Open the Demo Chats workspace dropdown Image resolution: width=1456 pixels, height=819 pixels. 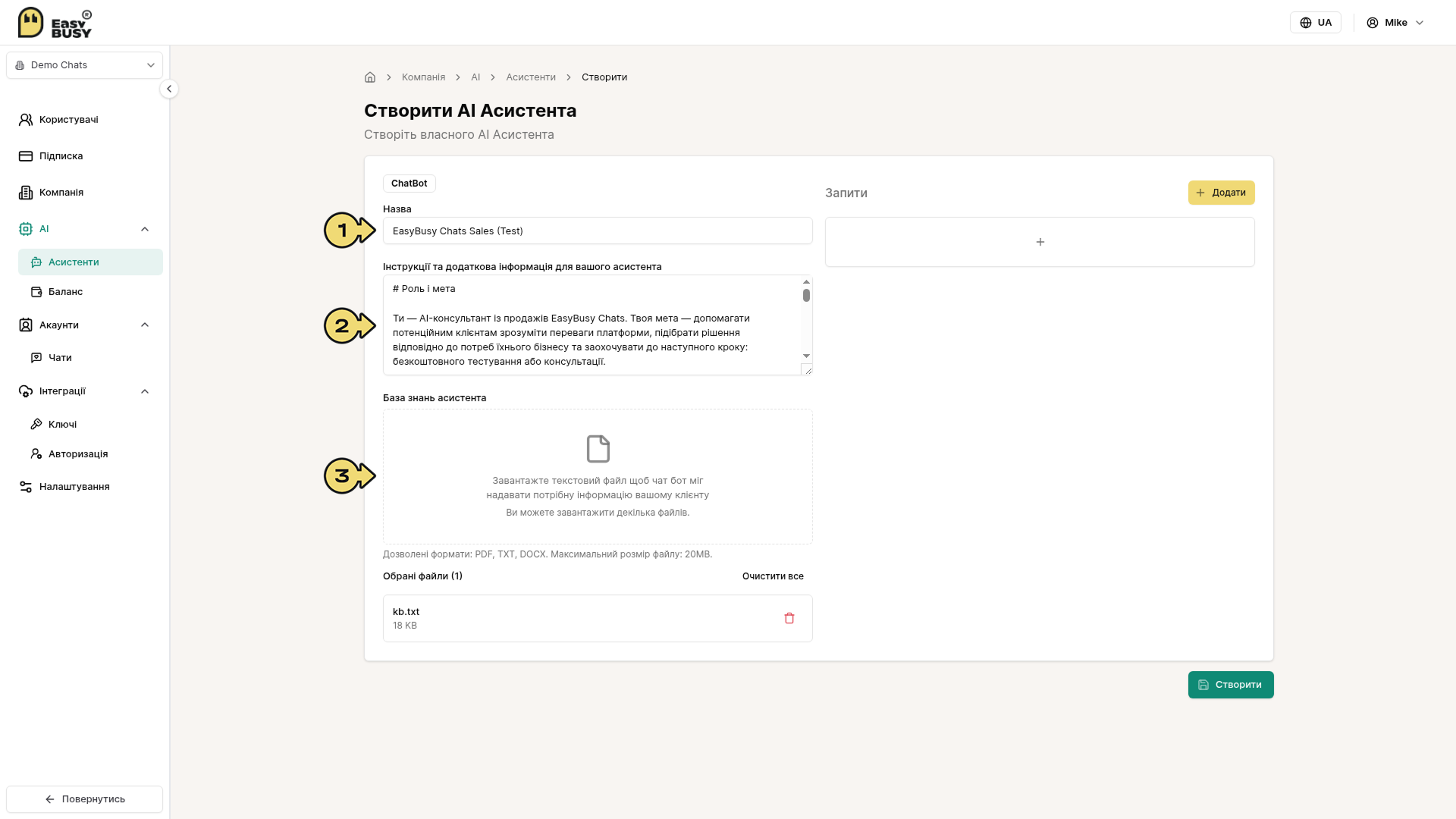tap(85, 65)
